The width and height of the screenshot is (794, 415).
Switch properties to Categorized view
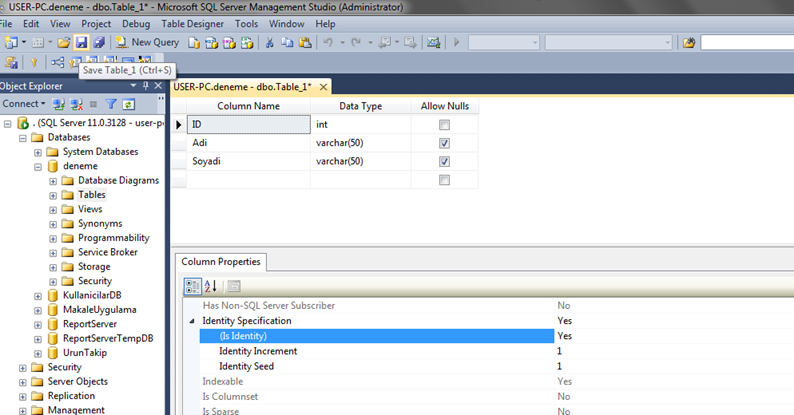(x=192, y=286)
